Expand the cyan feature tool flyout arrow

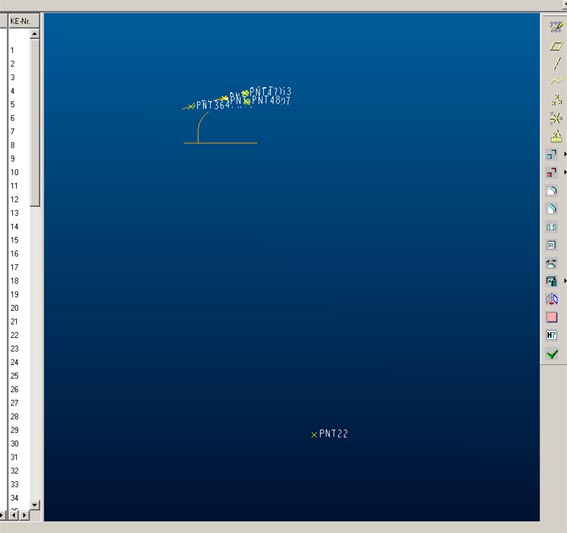coord(565,154)
